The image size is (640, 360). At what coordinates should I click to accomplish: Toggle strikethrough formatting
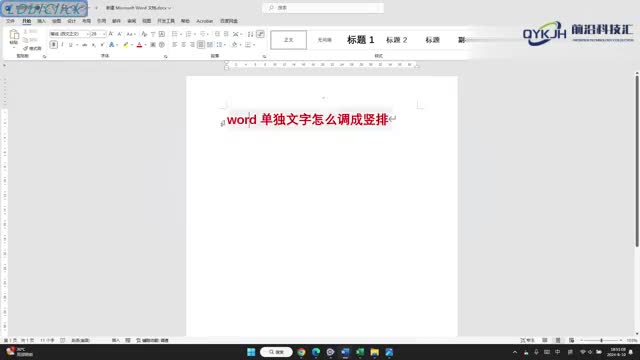pos(84,45)
